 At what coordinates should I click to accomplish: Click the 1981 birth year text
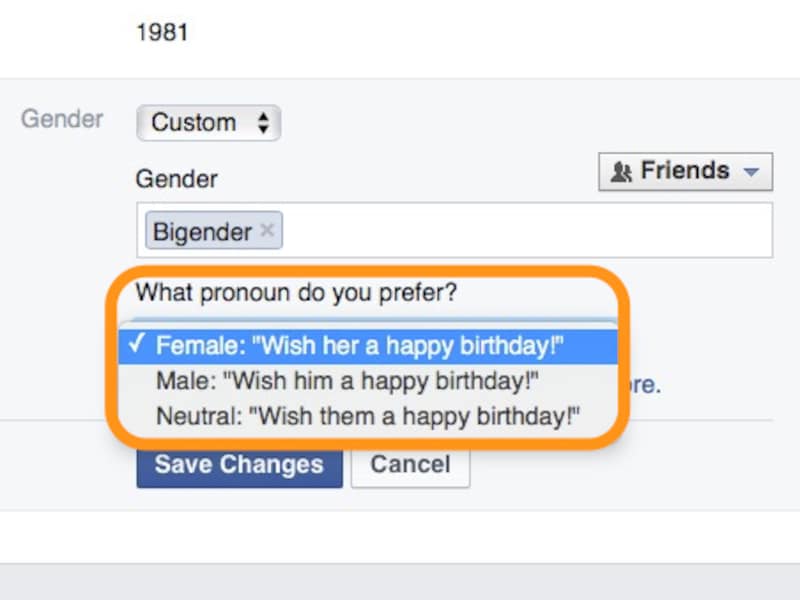click(162, 32)
